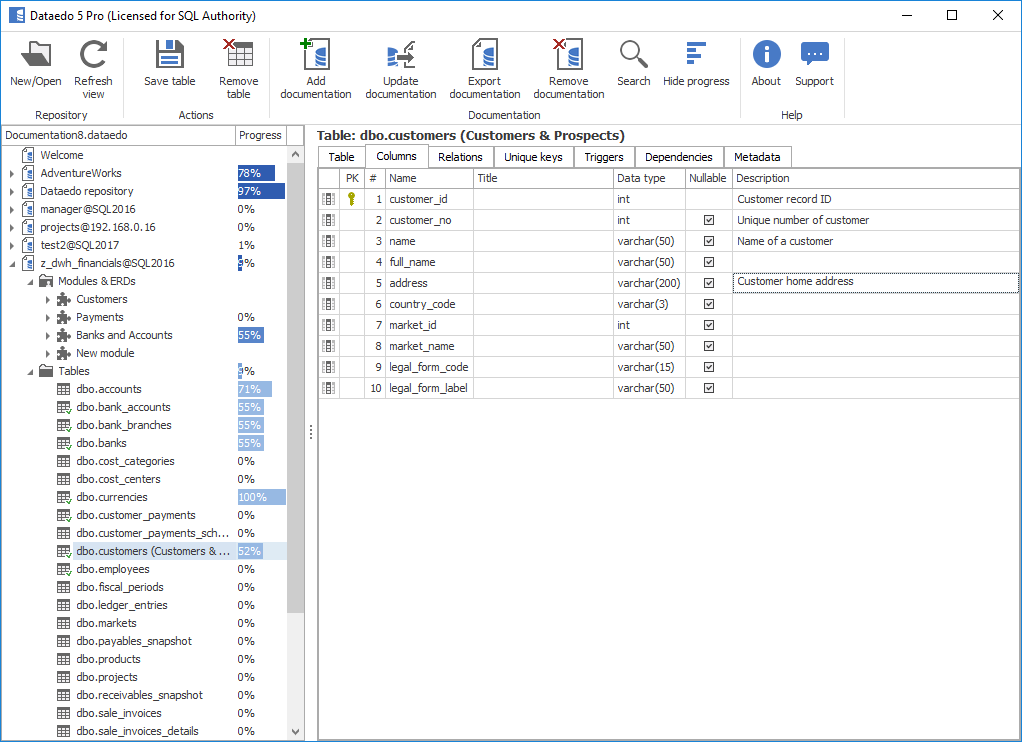Viewport: 1022px width, 742px height.
Task: Expand the projects@192.168.0.16 node
Action: (x=12, y=228)
